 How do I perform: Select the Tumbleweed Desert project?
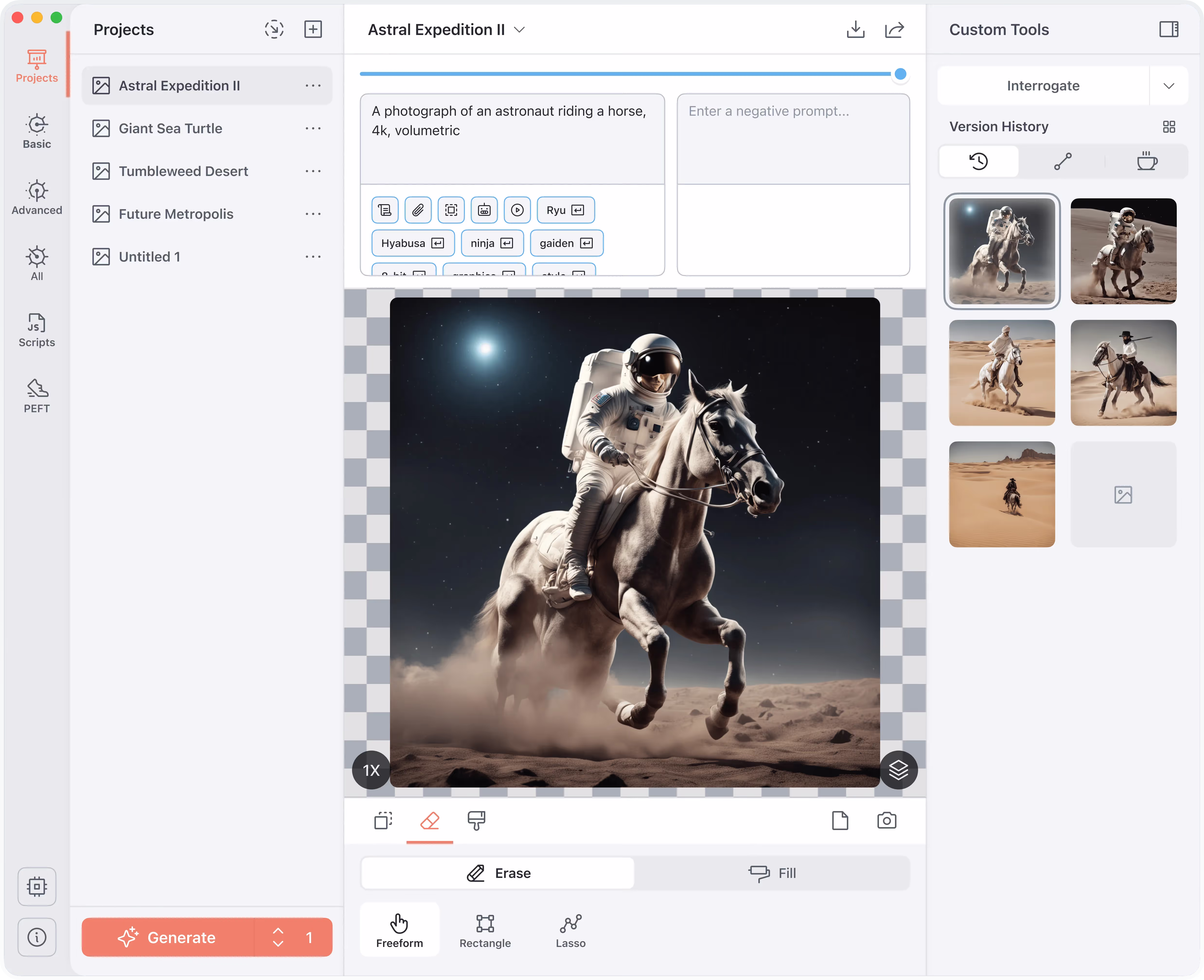(207, 171)
